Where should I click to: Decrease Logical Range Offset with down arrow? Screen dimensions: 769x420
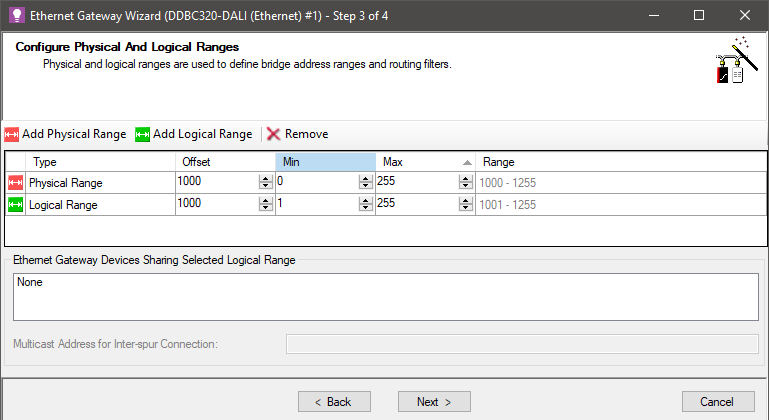tap(266, 207)
